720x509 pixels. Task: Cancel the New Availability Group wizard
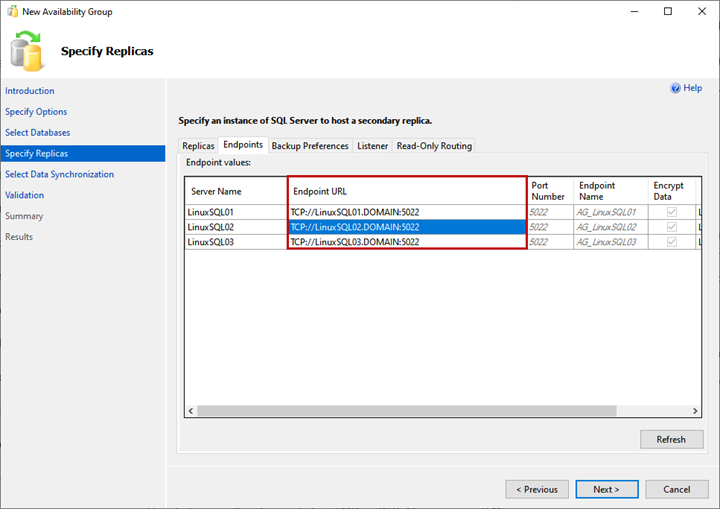click(676, 489)
